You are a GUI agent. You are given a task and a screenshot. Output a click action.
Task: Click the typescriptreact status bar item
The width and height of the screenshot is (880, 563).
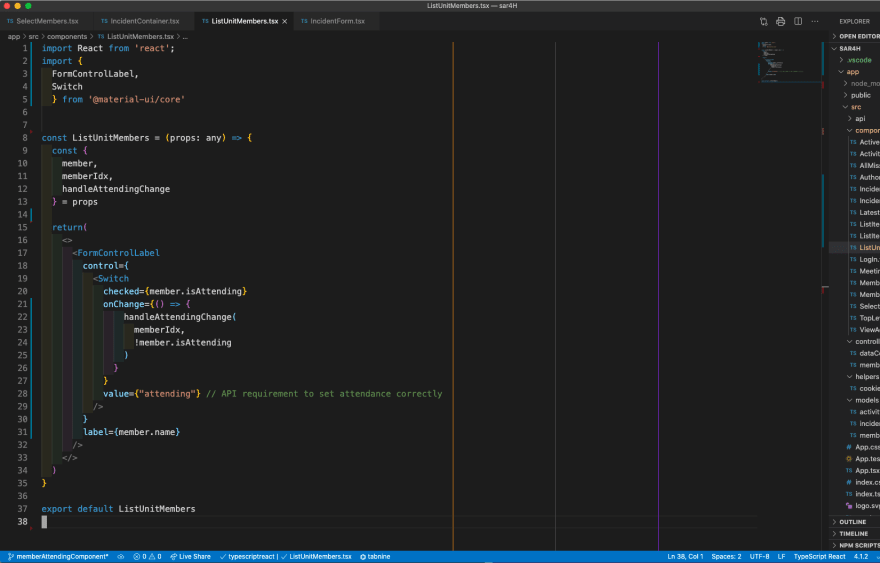[248, 556]
